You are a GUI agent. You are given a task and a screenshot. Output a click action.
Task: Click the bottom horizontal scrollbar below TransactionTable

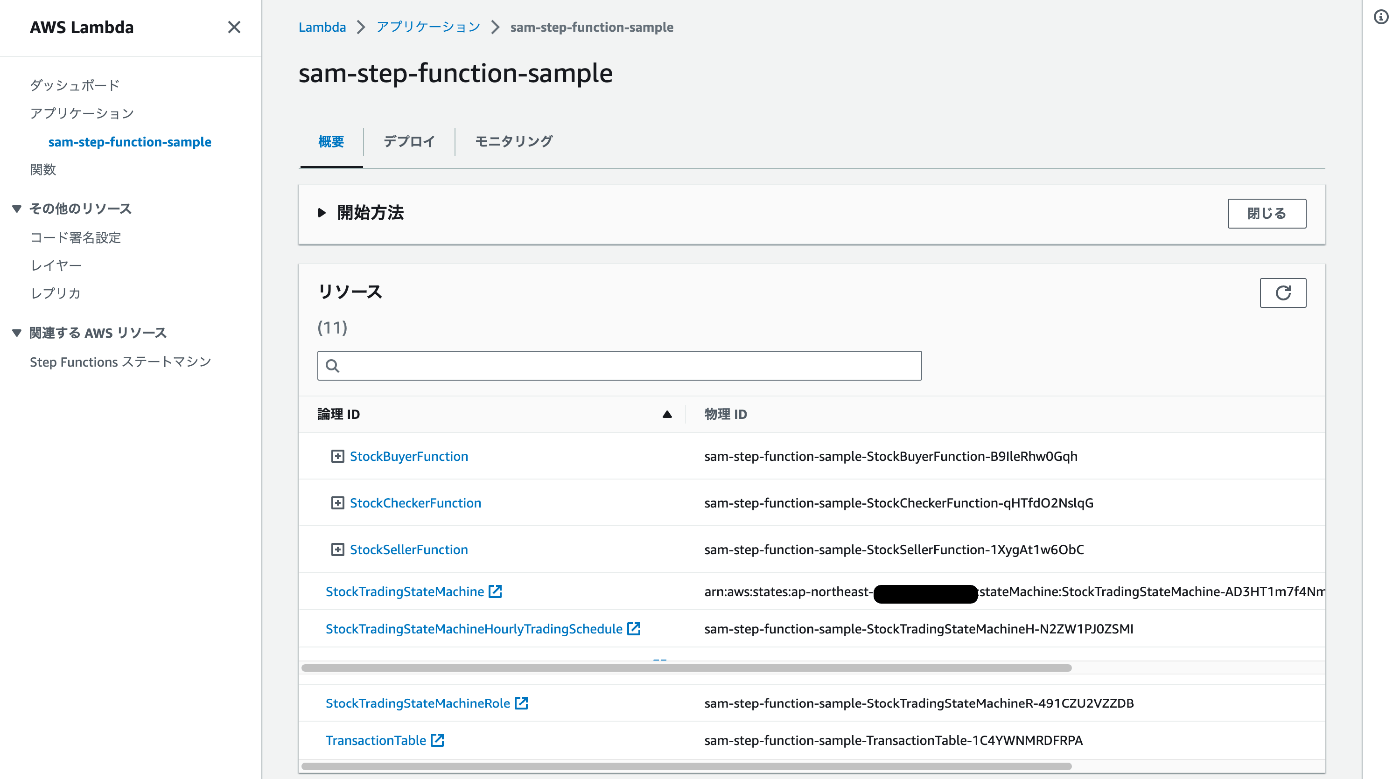point(686,767)
